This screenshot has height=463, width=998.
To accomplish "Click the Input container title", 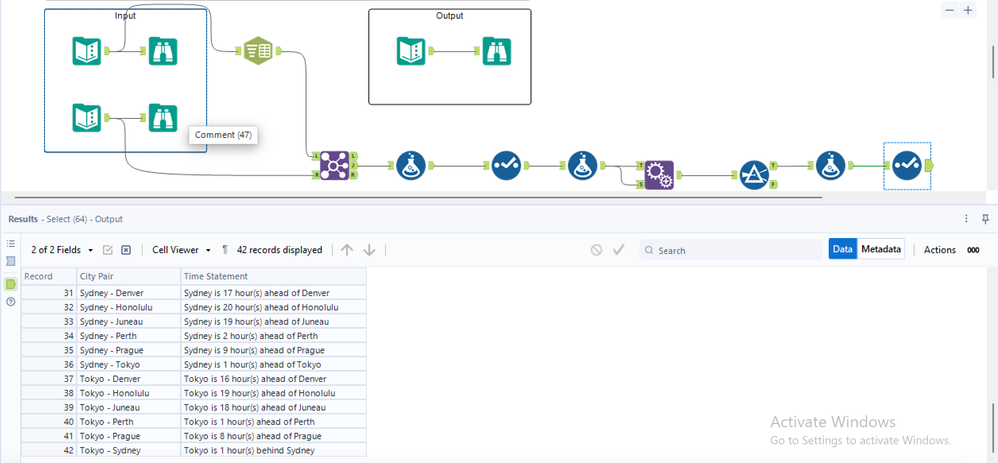I will 125,15.
